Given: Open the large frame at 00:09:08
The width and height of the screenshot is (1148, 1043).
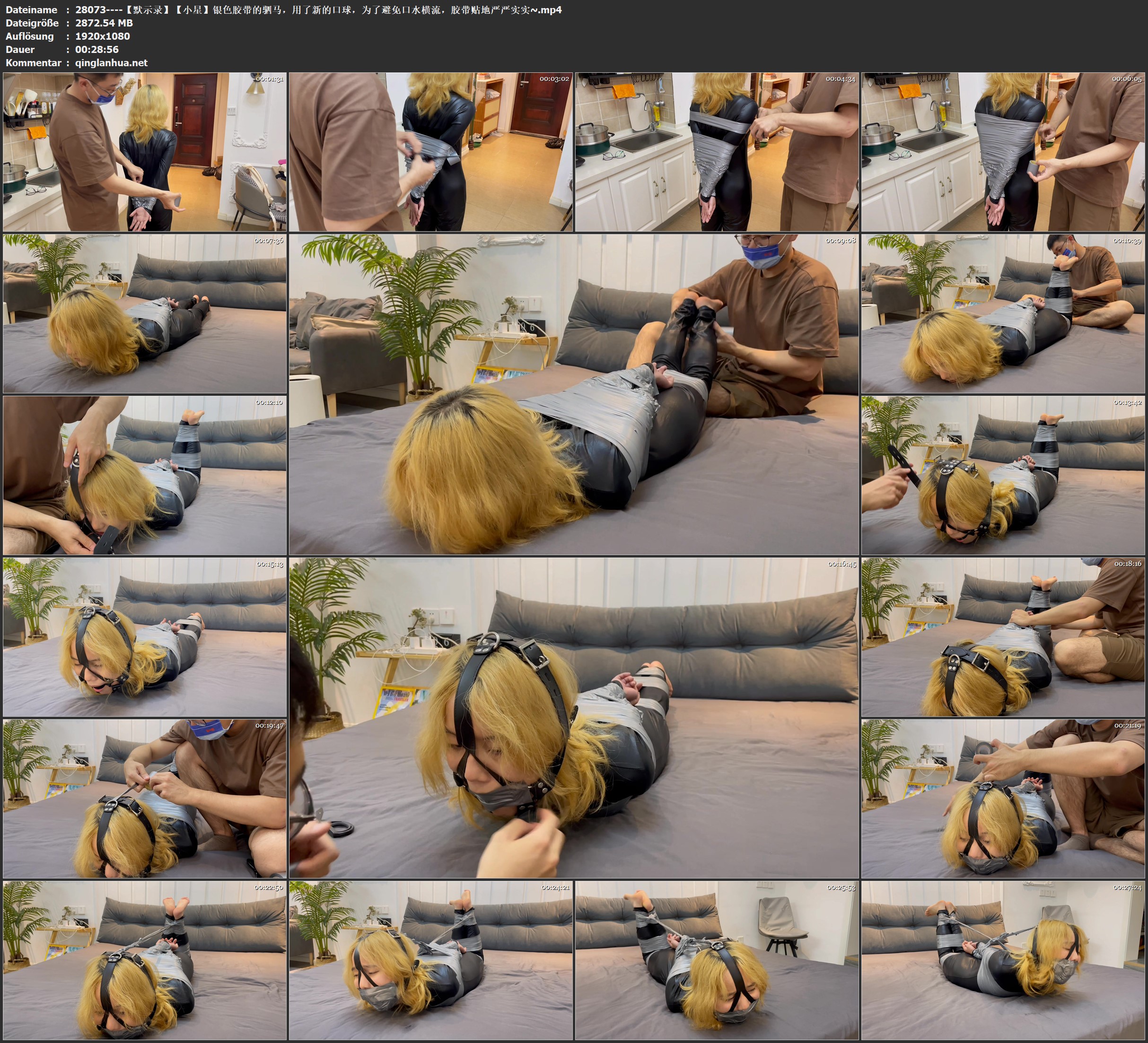Looking at the screenshot, I should click(x=573, y=394).
